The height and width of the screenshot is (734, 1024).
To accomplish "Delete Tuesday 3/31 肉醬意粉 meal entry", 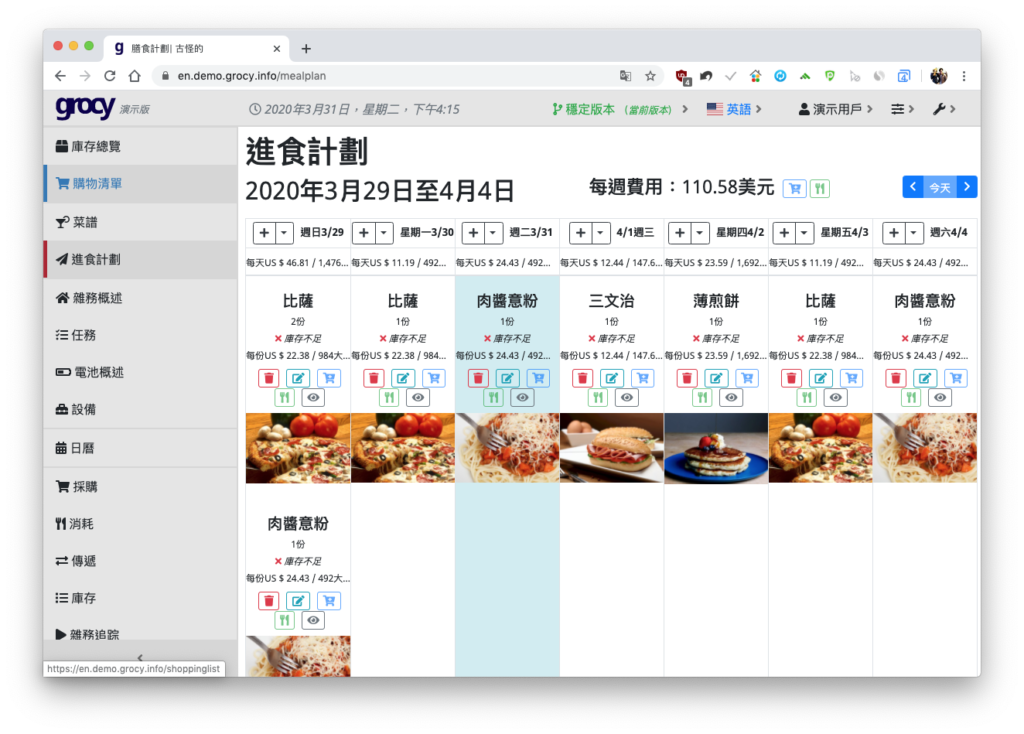I will 477,378.
